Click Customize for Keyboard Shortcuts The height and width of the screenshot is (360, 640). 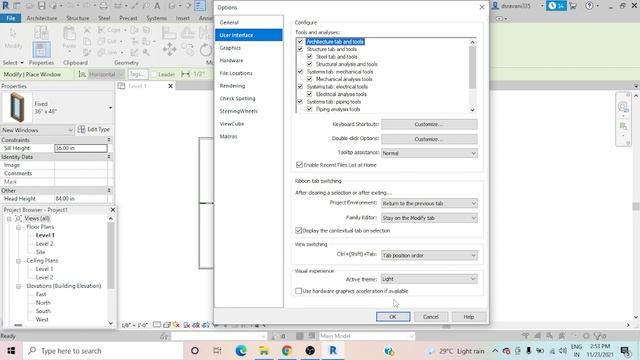click(429, 124)
